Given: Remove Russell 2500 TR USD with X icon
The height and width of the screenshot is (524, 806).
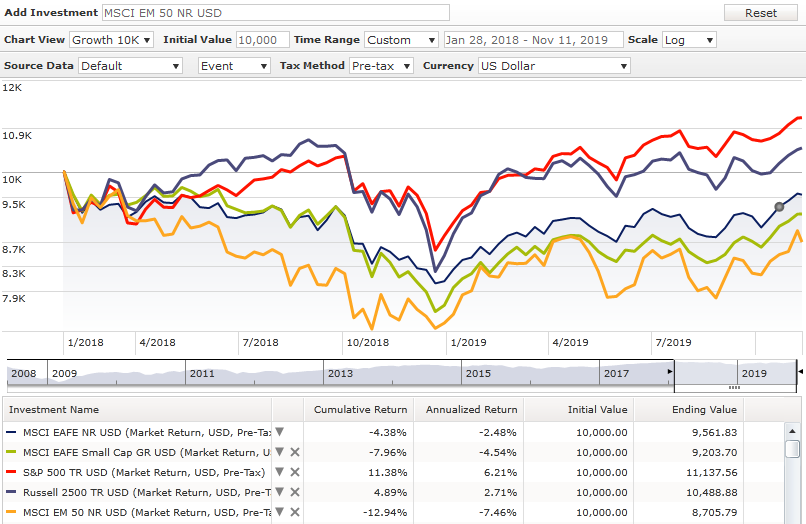Looking at the screenshot, I should click(x=295, y=492).
